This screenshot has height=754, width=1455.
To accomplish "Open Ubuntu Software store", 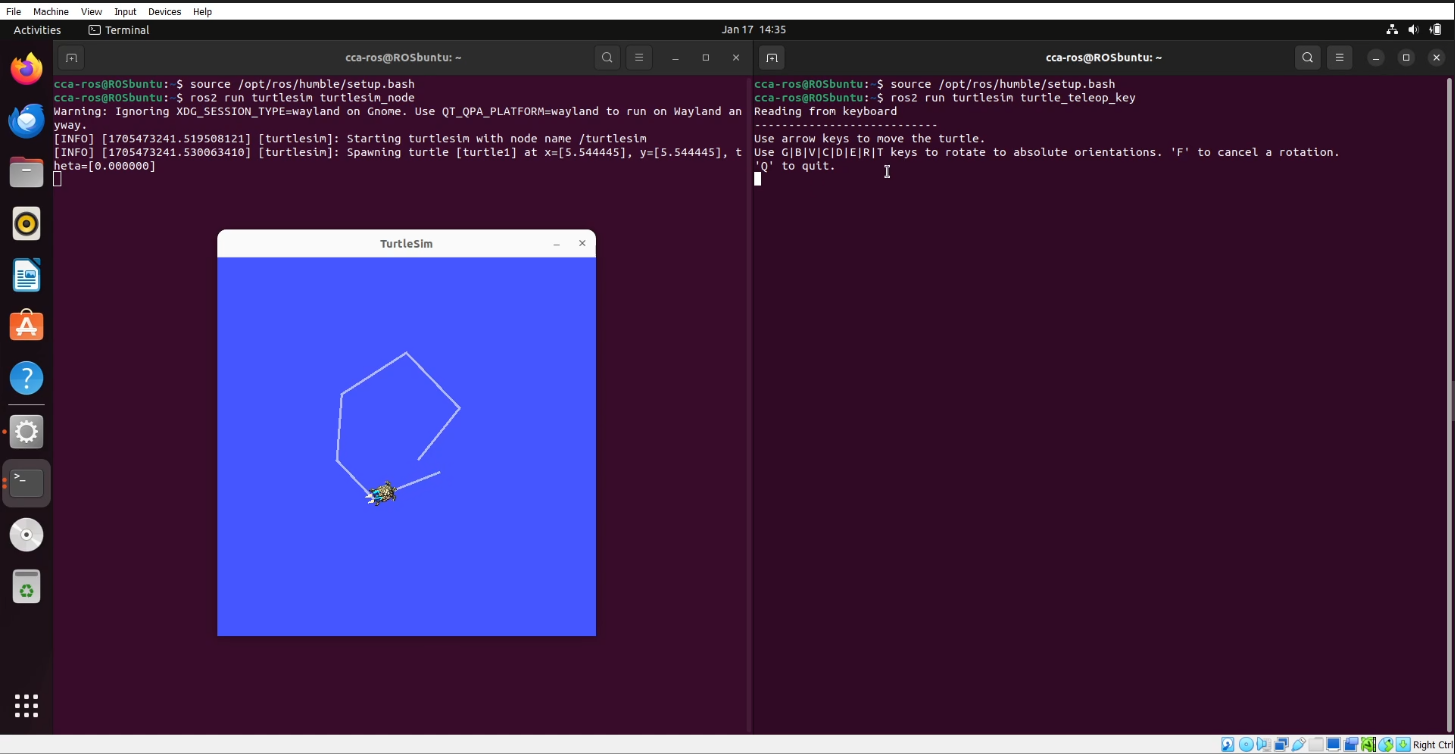I will click(27, 326).
